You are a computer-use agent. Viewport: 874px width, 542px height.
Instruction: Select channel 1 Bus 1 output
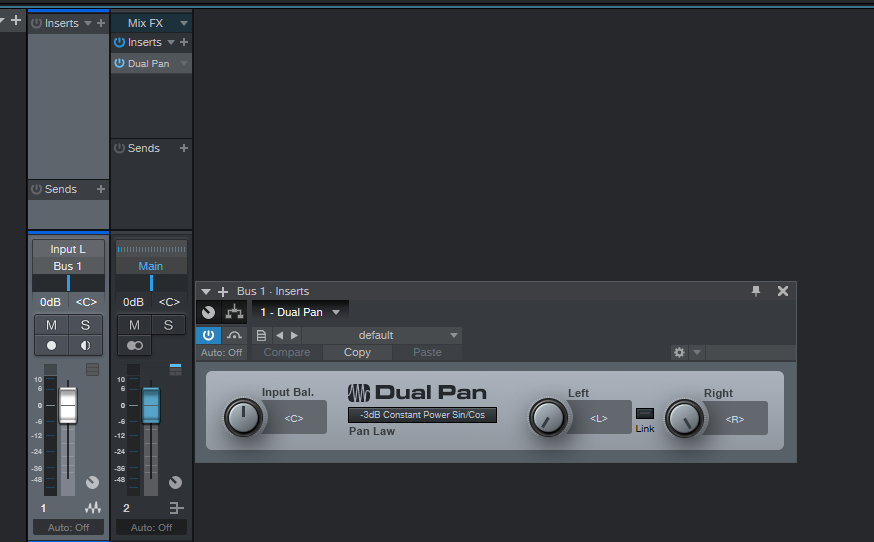click(68, 266)
